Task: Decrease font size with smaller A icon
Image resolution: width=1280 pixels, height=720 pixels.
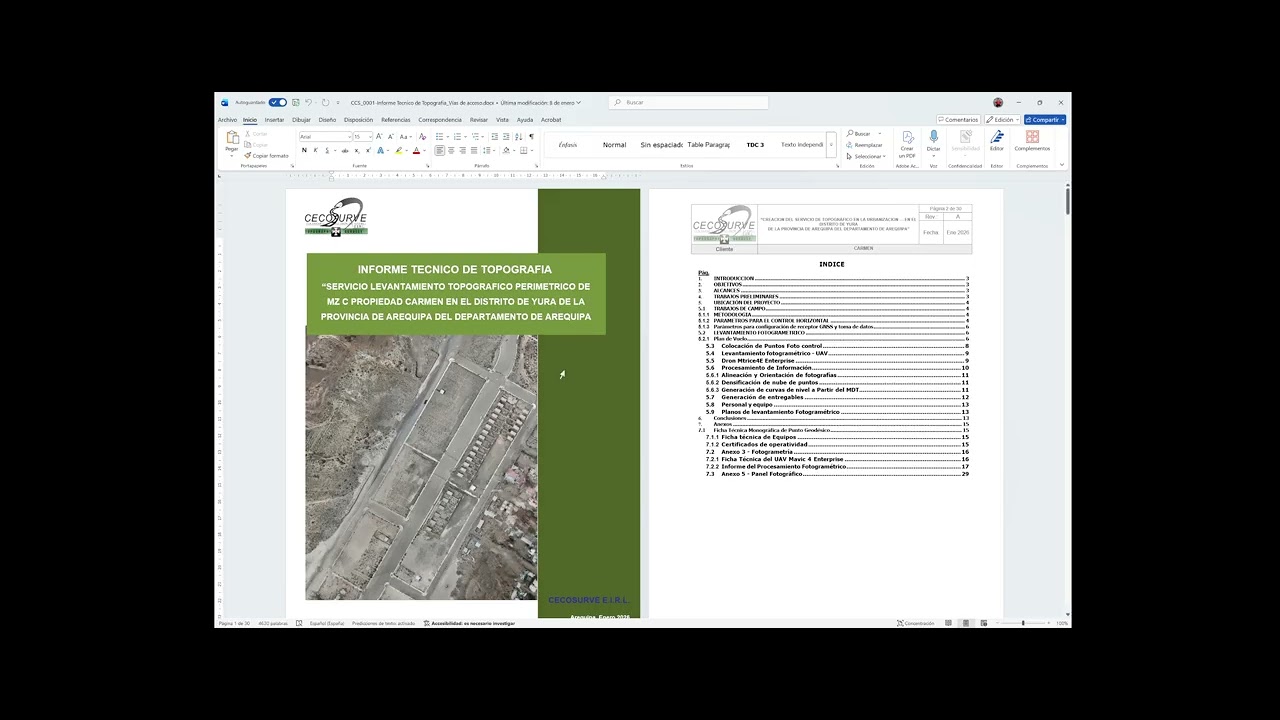Action: pos(391,136)
